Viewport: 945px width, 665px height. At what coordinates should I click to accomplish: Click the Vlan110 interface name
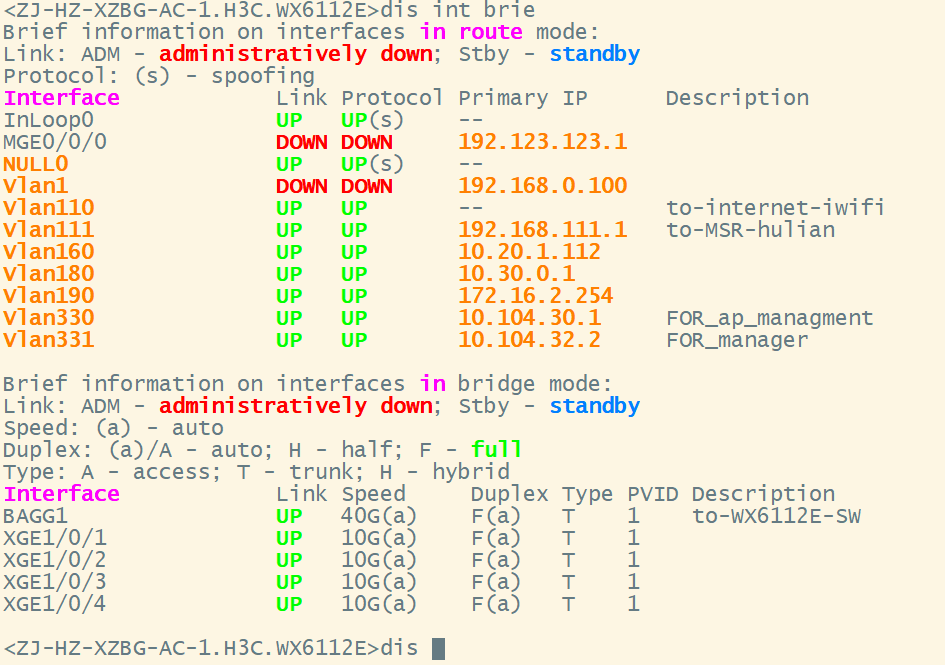(49, 208)
